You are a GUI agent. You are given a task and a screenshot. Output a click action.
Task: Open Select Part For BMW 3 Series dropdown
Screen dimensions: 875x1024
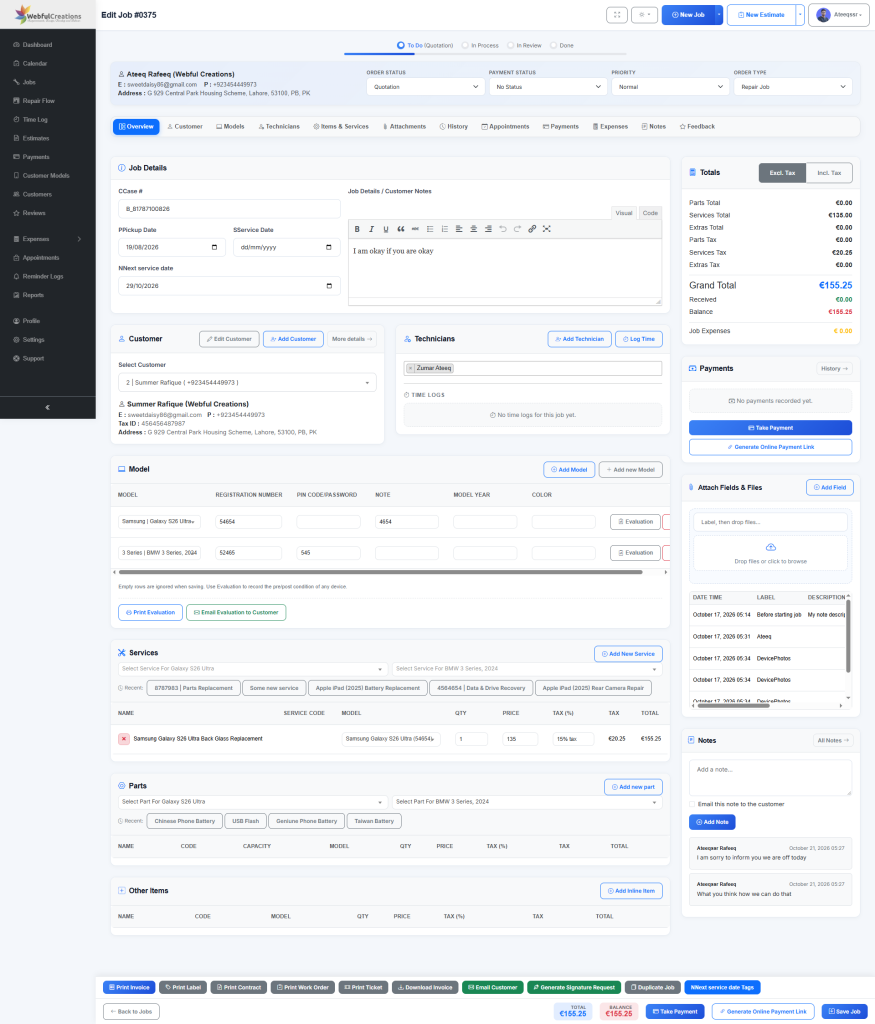(527, 802)
